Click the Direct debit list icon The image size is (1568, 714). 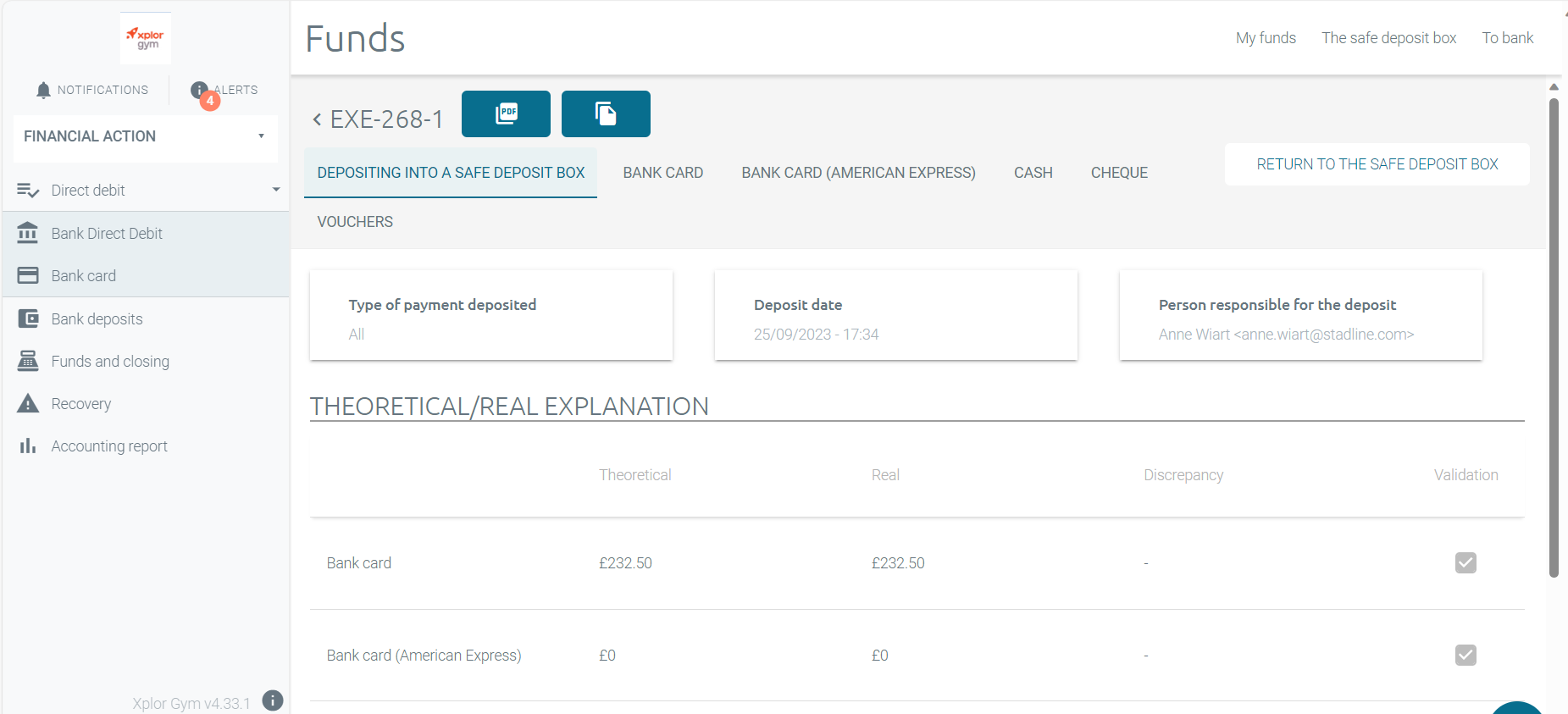click(x=28, y=191)
